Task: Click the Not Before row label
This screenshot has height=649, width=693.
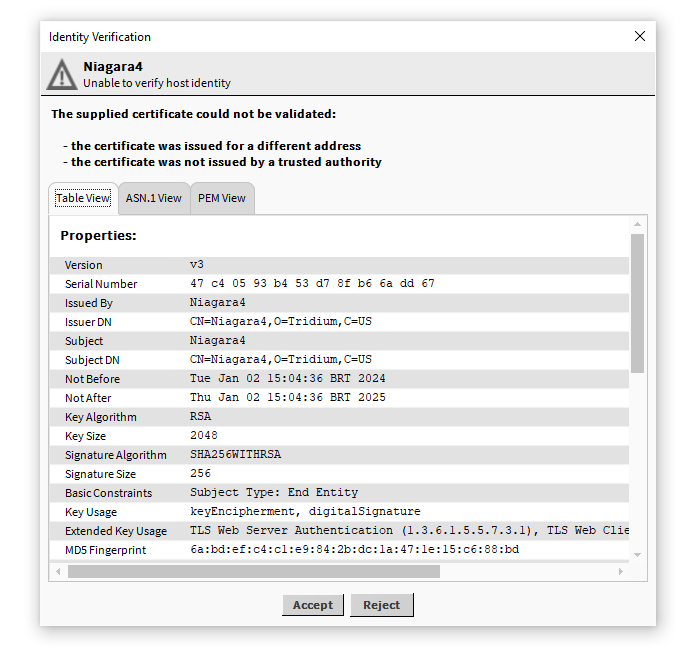Action: point(92,379)
